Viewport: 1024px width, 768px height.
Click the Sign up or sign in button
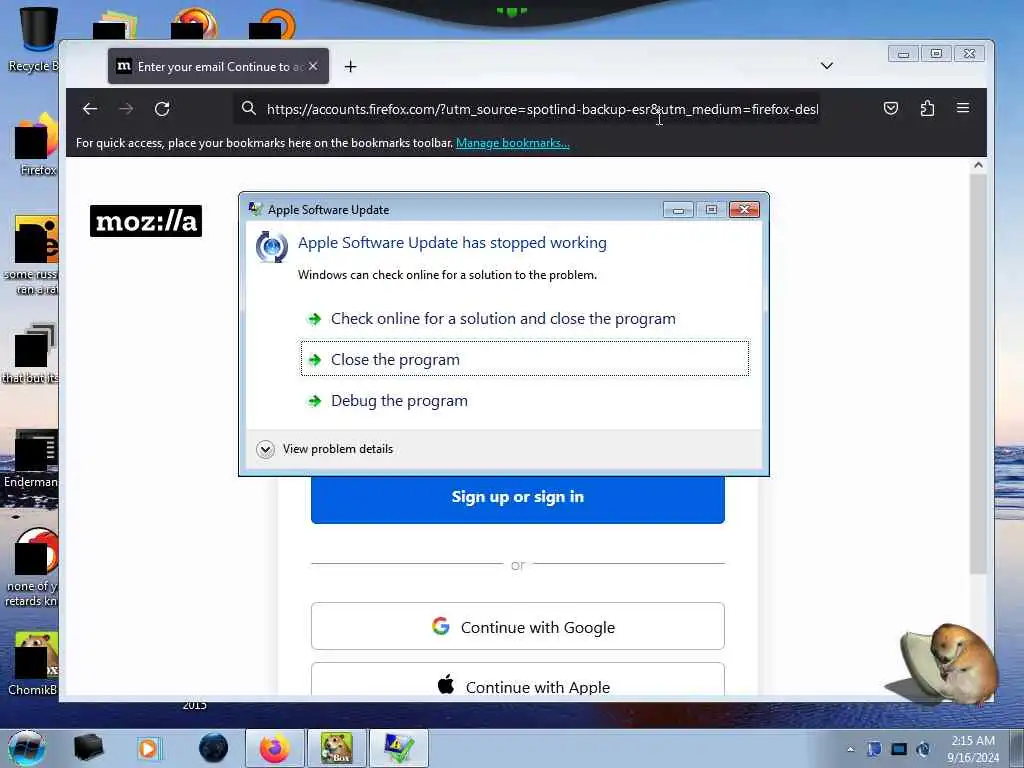coord(518,499)
